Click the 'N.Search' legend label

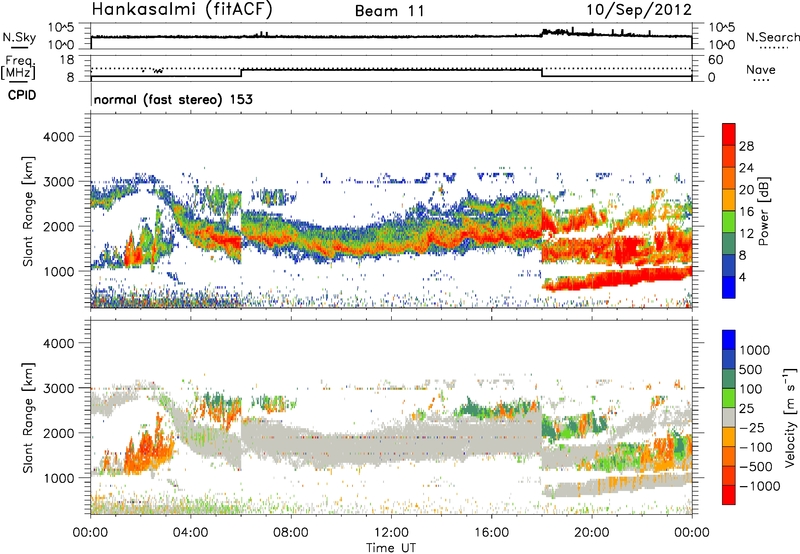772,37
